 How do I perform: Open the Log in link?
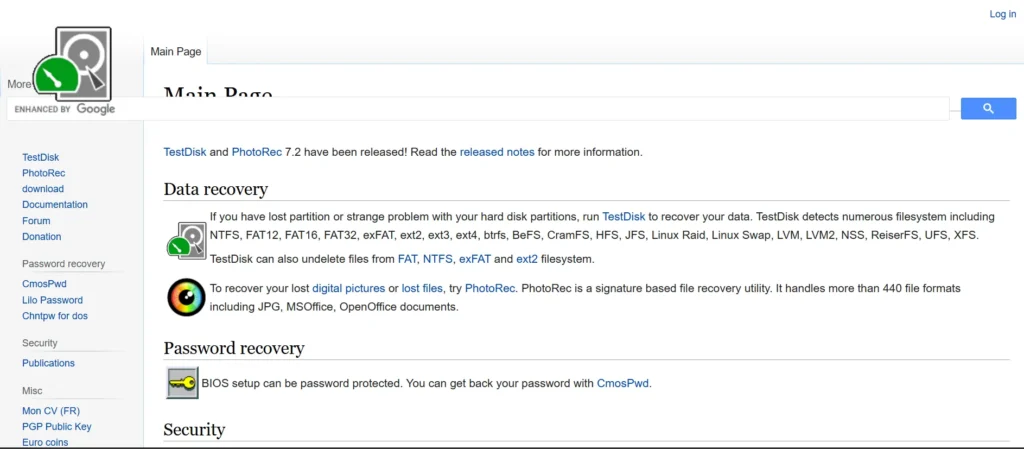[1002, 14]
